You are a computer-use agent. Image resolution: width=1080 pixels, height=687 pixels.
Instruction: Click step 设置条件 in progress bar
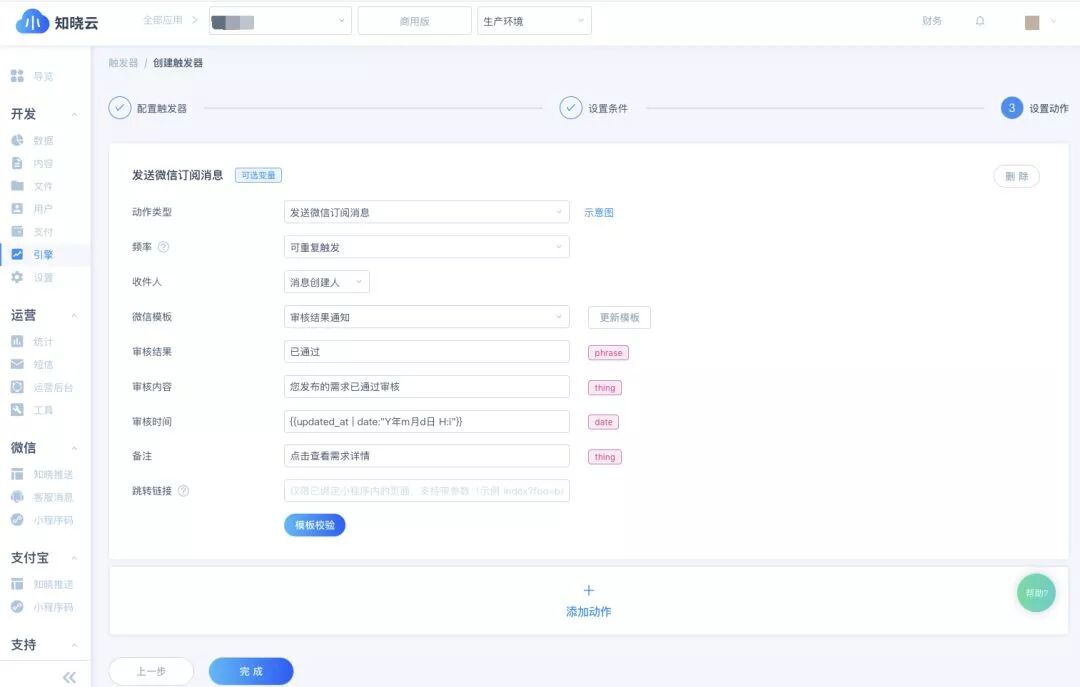[x=594, y=108]
